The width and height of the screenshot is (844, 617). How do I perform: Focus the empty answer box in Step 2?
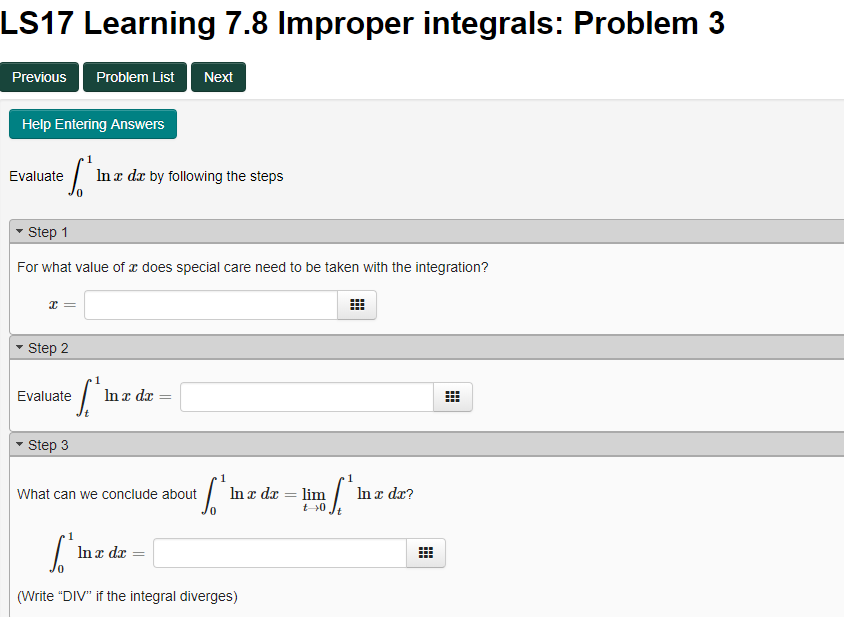(x=306, y=396)
